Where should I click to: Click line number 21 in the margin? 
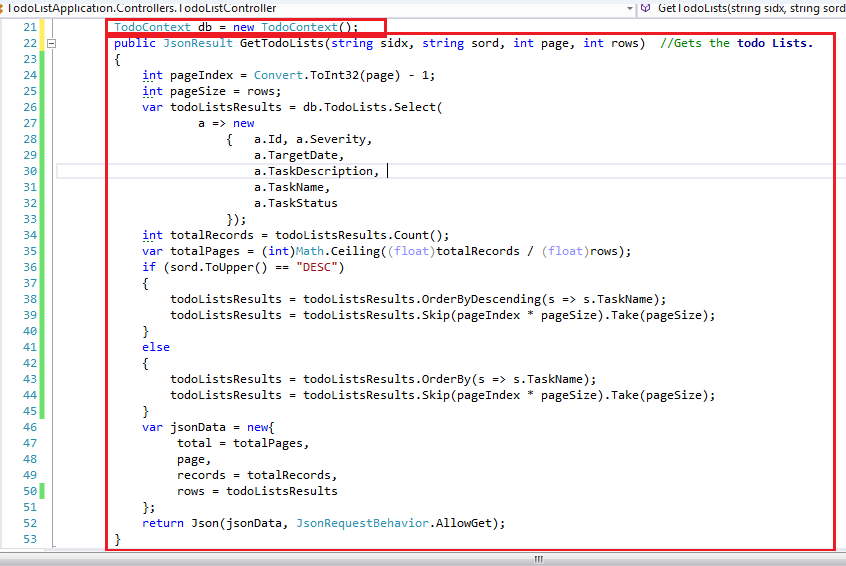click(x=30, y=27)
